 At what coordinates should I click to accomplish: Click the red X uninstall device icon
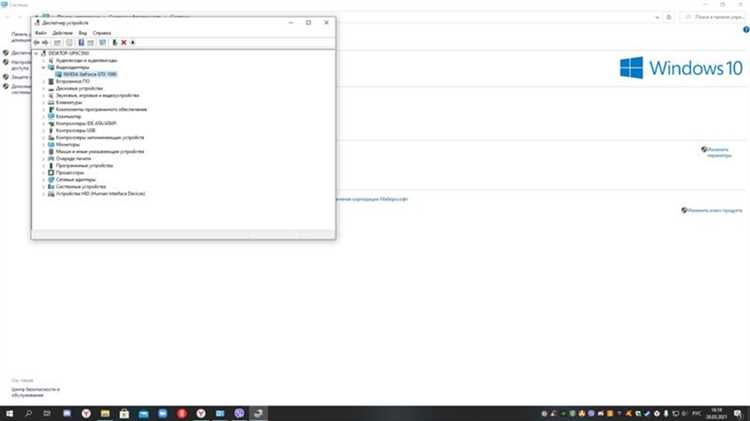[x=123, y=43]
